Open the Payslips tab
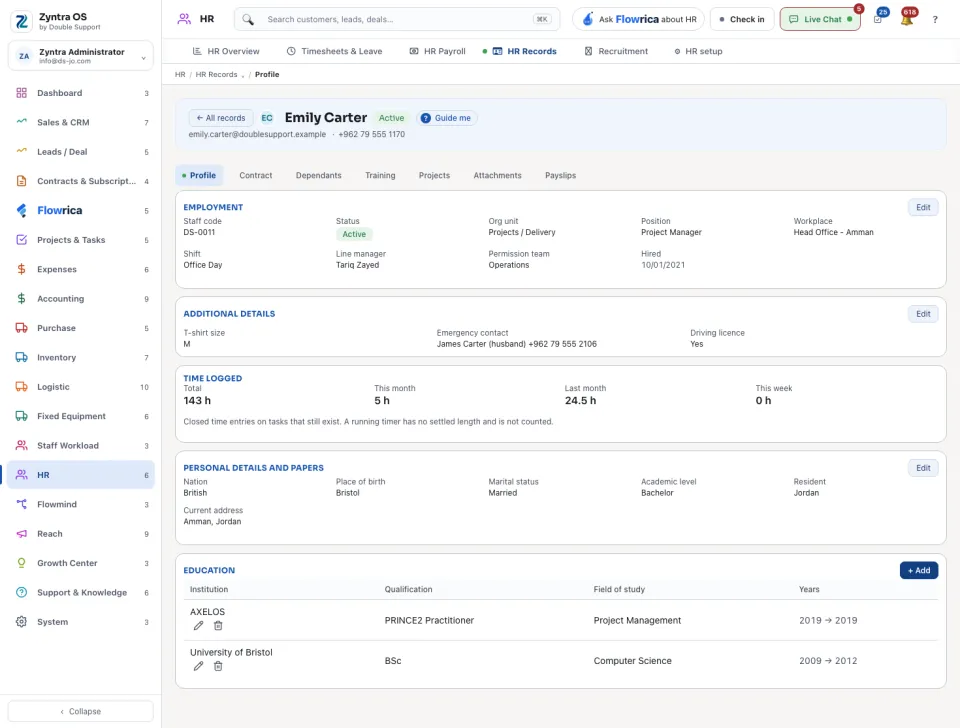Viewport: 960px width, 728px height. 560,175
